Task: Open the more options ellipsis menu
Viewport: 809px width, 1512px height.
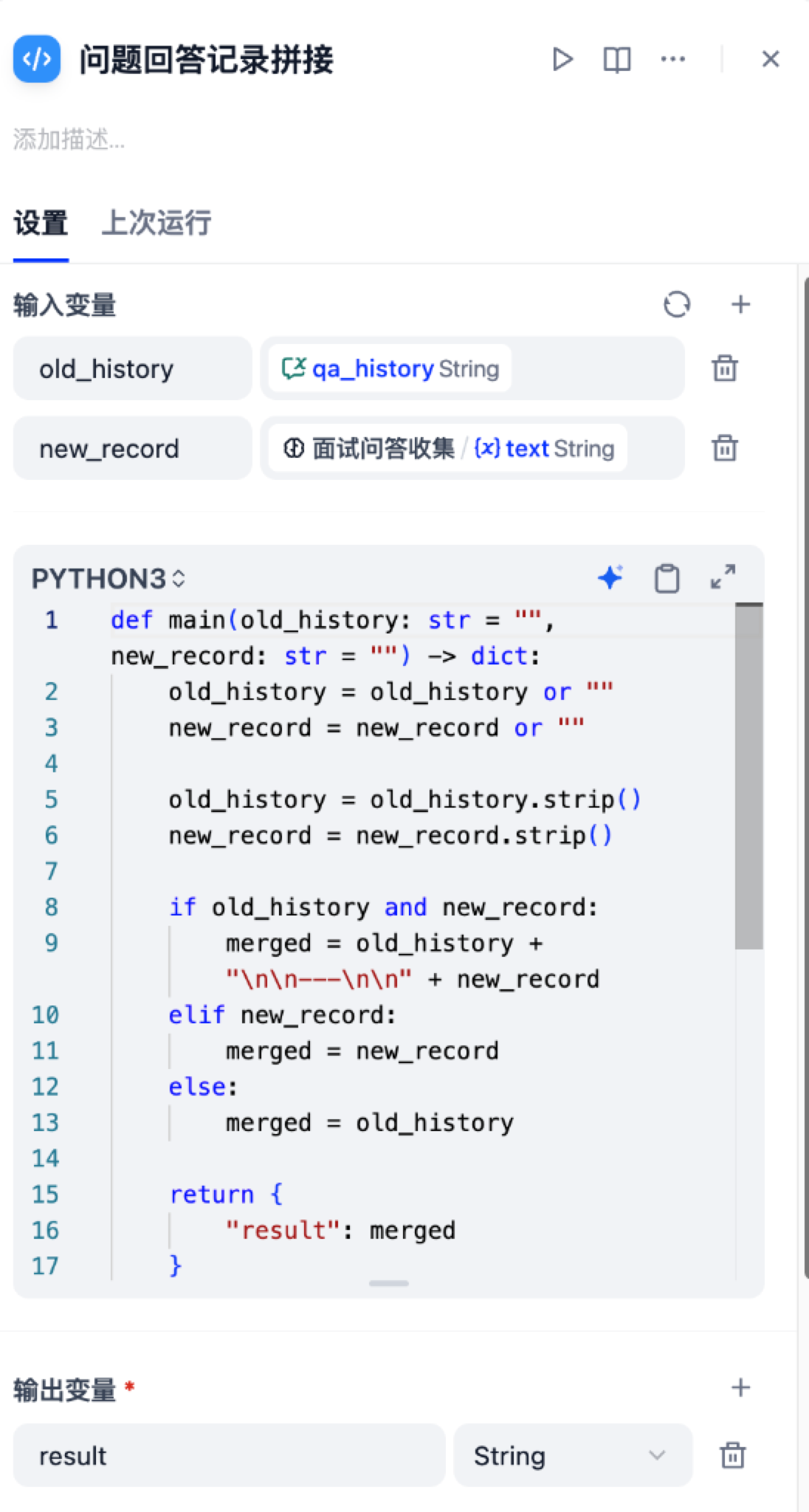Action: (672, 59)
